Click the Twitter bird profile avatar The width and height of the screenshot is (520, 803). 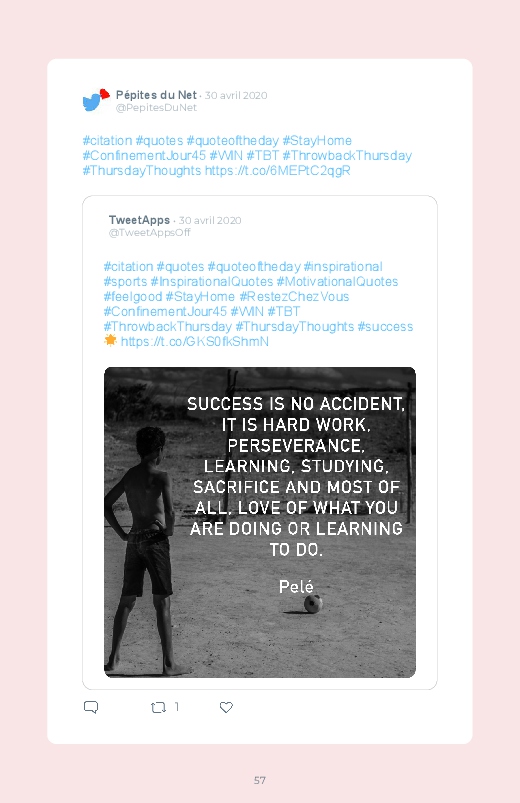[96, 100]
